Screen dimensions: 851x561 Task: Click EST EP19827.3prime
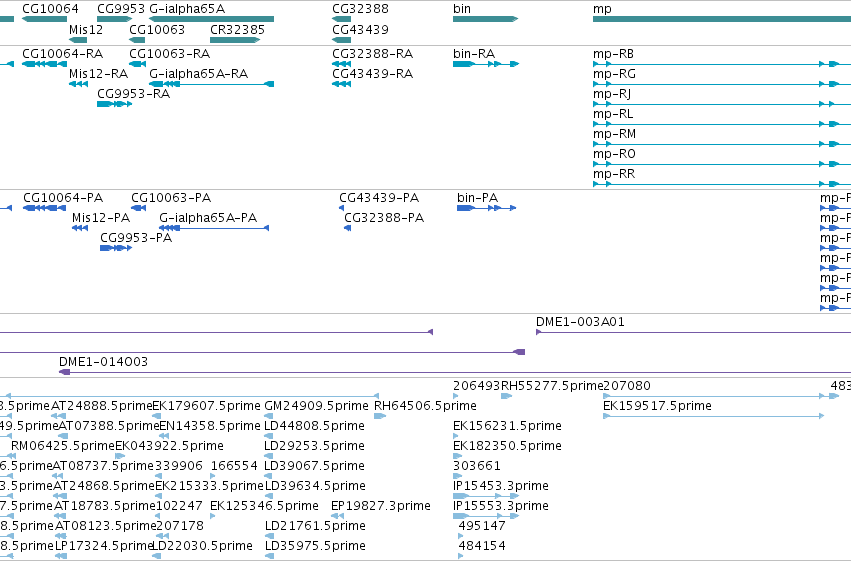click(381, 506)
